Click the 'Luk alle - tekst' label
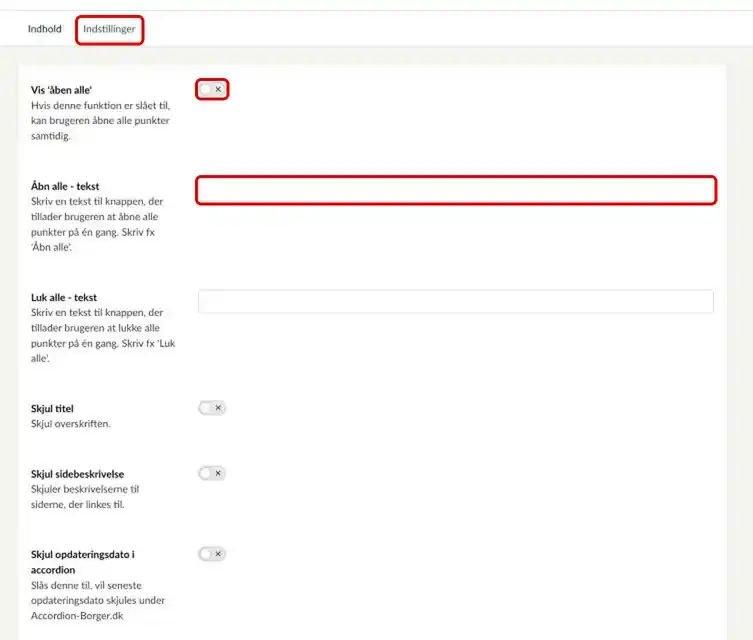 64,298
